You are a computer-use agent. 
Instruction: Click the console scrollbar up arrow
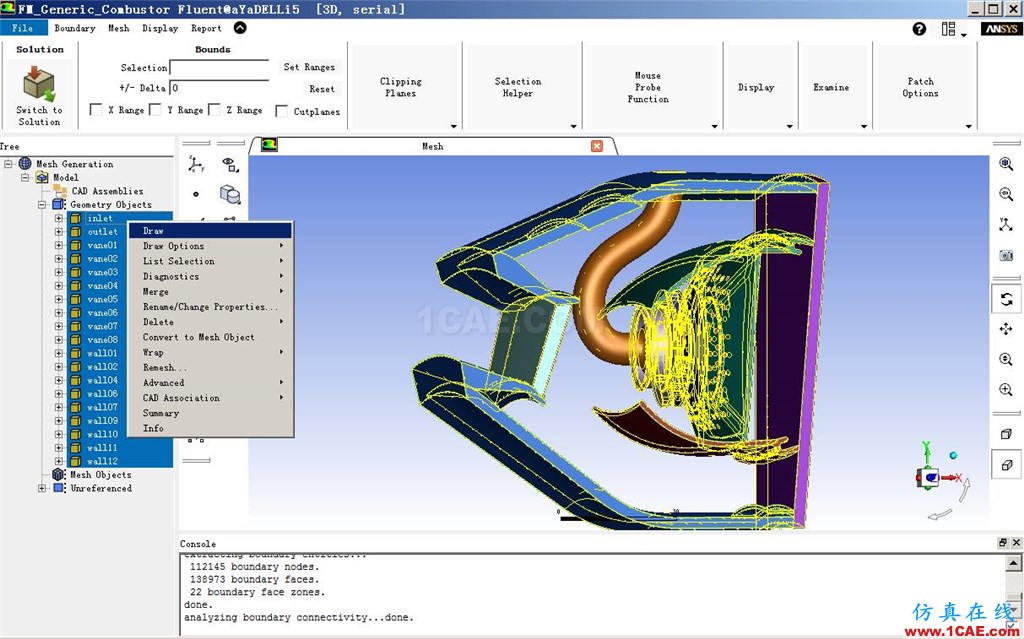click(x=1016, y=563)
